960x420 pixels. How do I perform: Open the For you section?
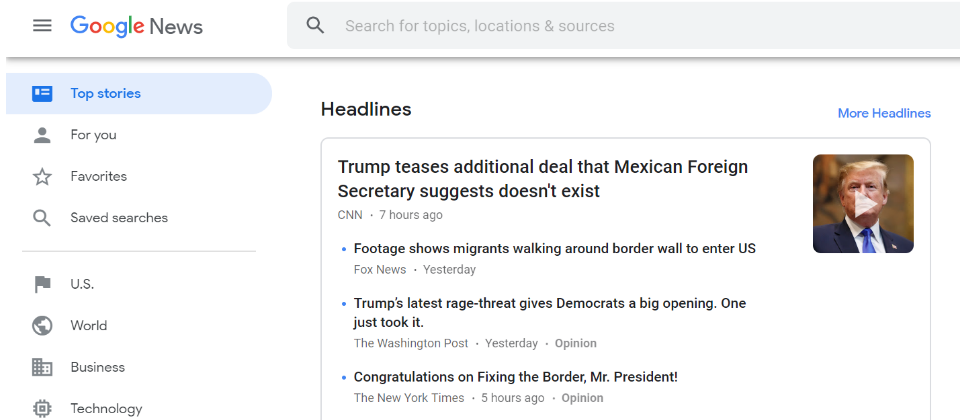pyautogui.click(x=94, y=135)
